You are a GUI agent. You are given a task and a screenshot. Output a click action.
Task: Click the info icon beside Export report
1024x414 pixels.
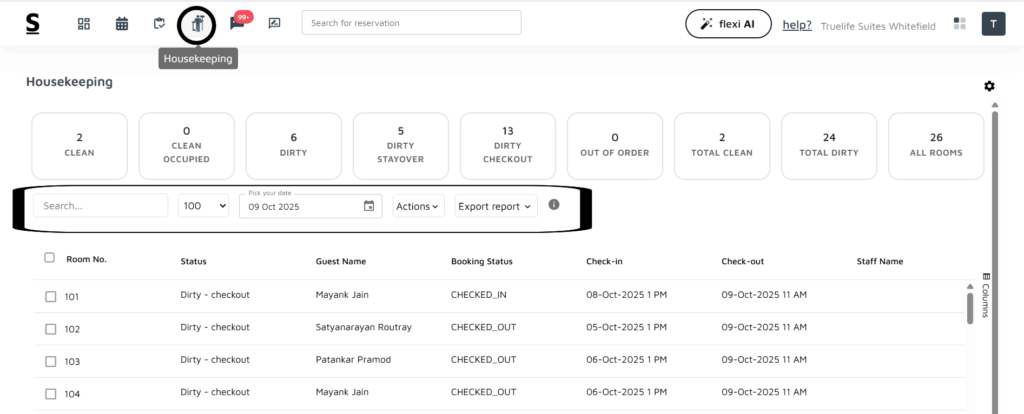[554, 205]
